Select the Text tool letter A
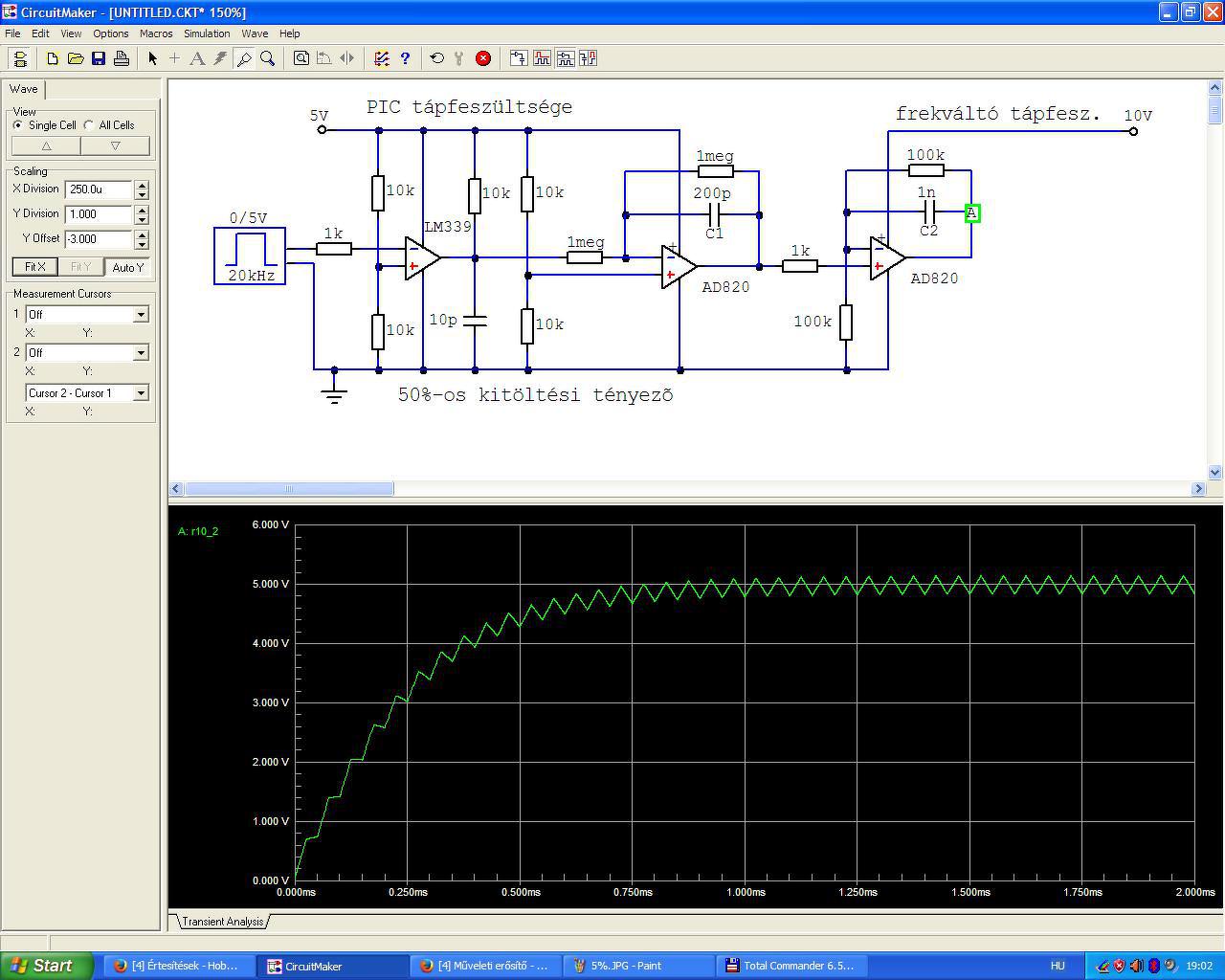1225x980 pixels. point(198,58)
